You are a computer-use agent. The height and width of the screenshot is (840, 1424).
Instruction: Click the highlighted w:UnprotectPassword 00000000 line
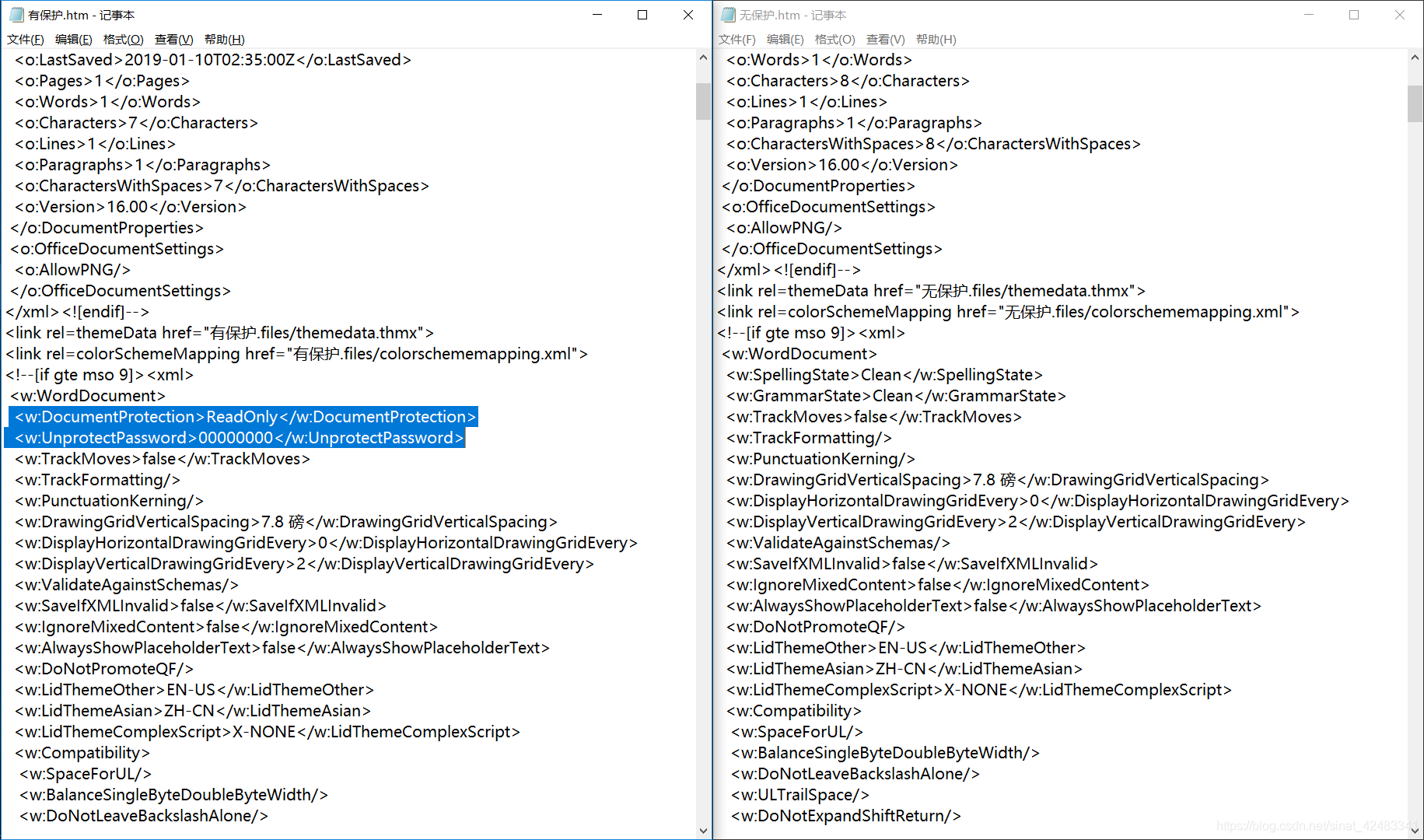tap(239, 438)
